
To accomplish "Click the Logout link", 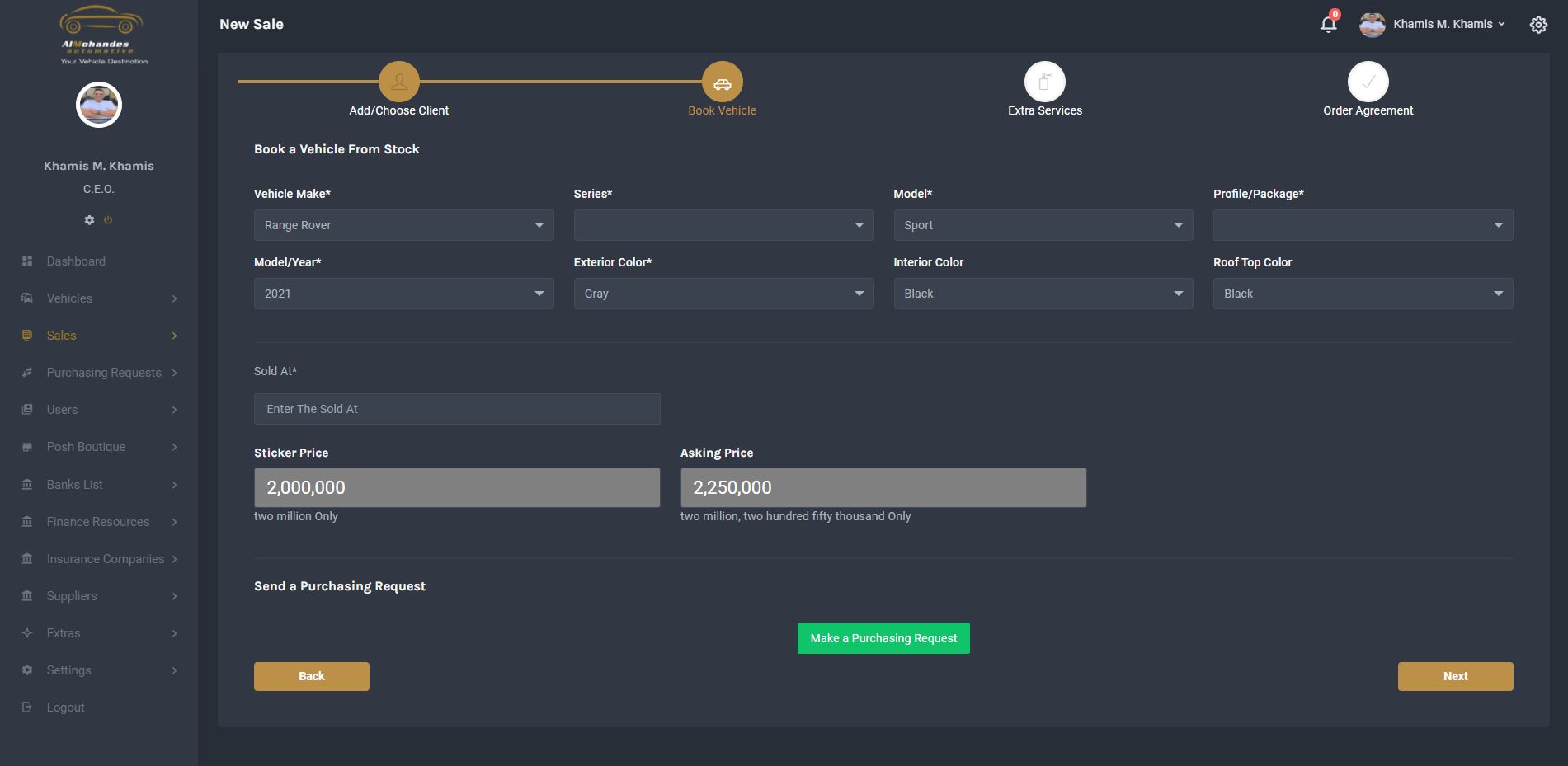I will click(66, 707).
